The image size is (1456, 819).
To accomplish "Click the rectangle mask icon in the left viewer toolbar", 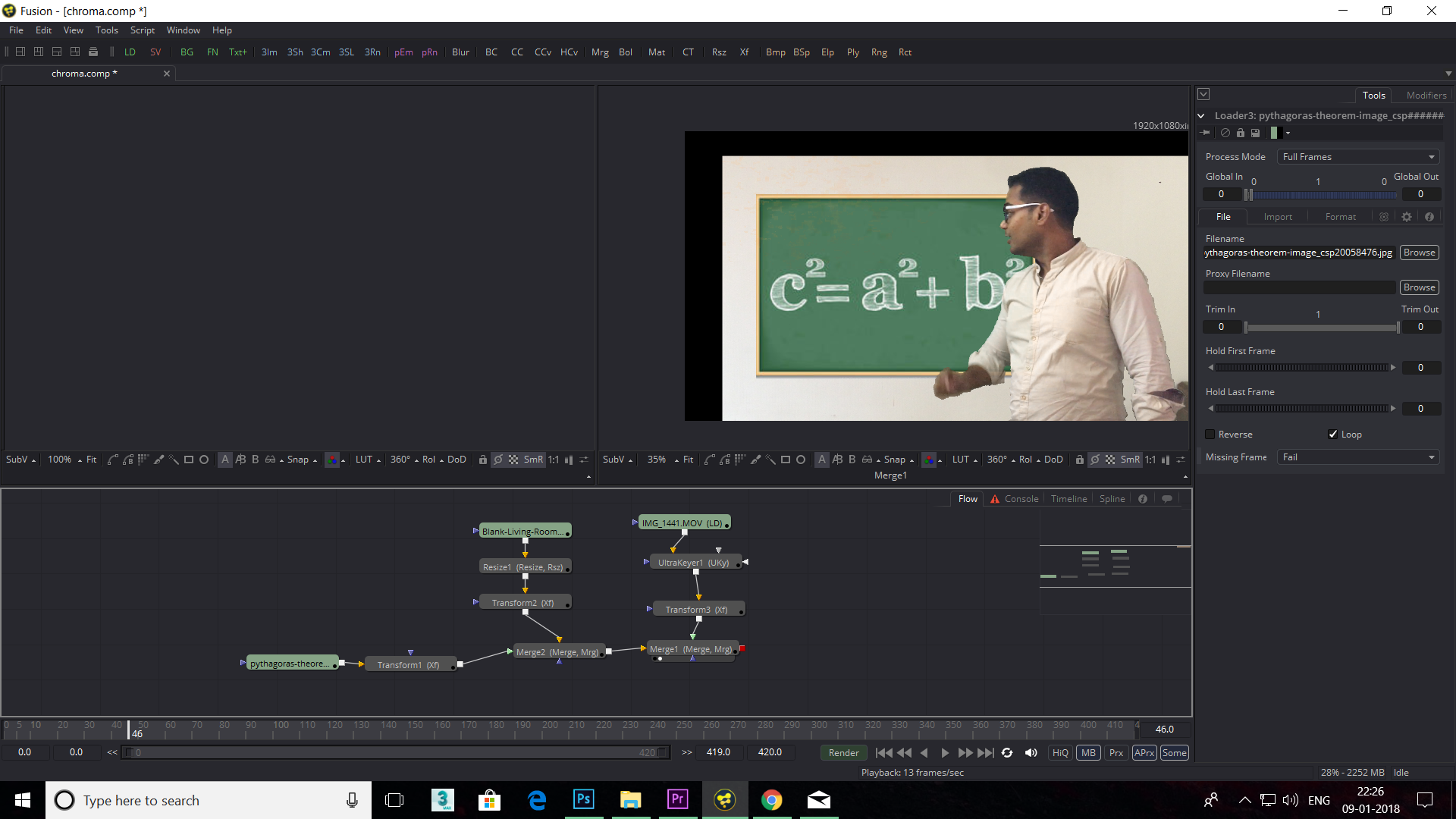I will (189, 460).
